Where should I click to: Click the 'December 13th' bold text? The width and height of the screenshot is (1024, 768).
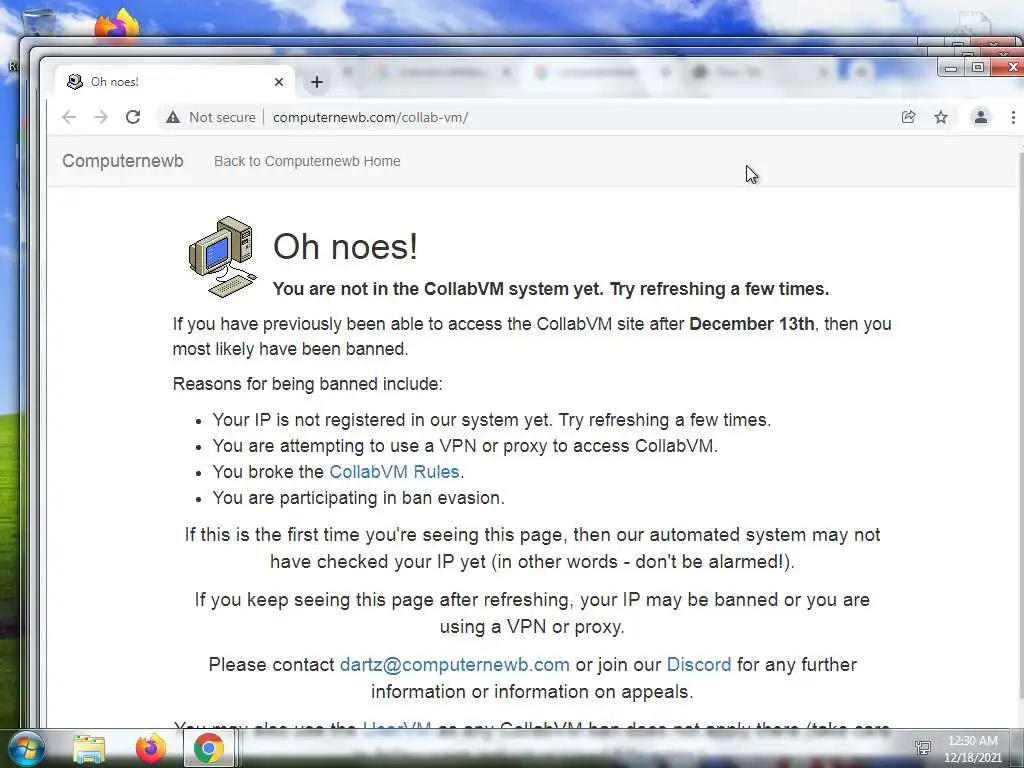752,324
